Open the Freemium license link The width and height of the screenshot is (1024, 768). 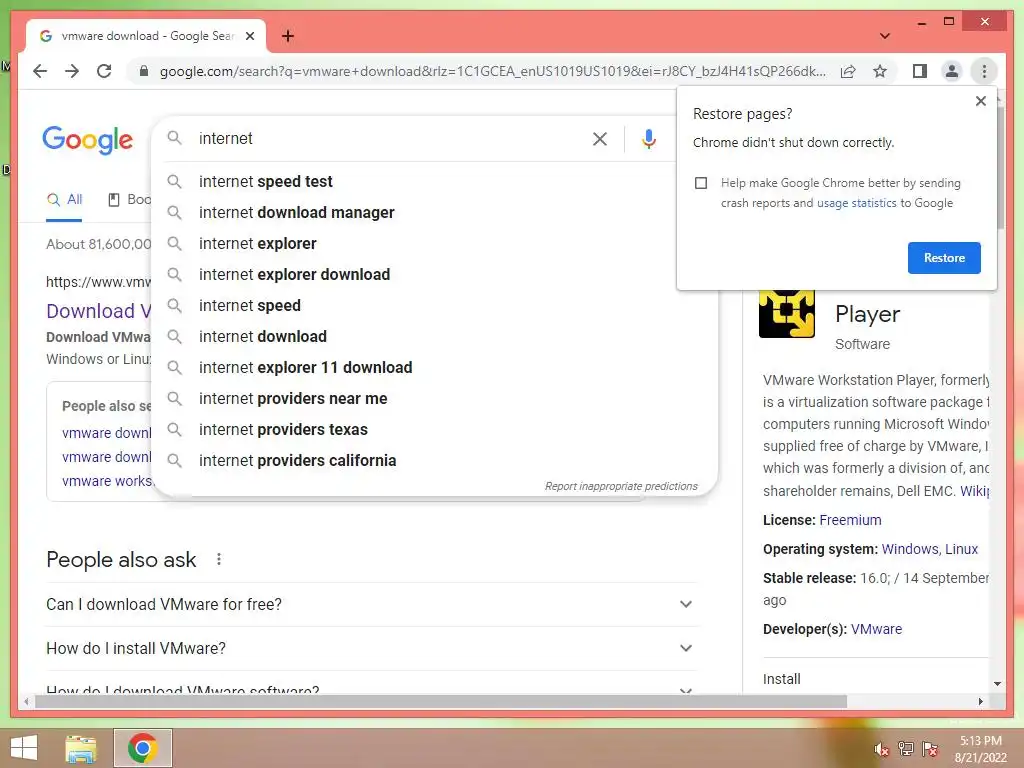coord(850,520)
